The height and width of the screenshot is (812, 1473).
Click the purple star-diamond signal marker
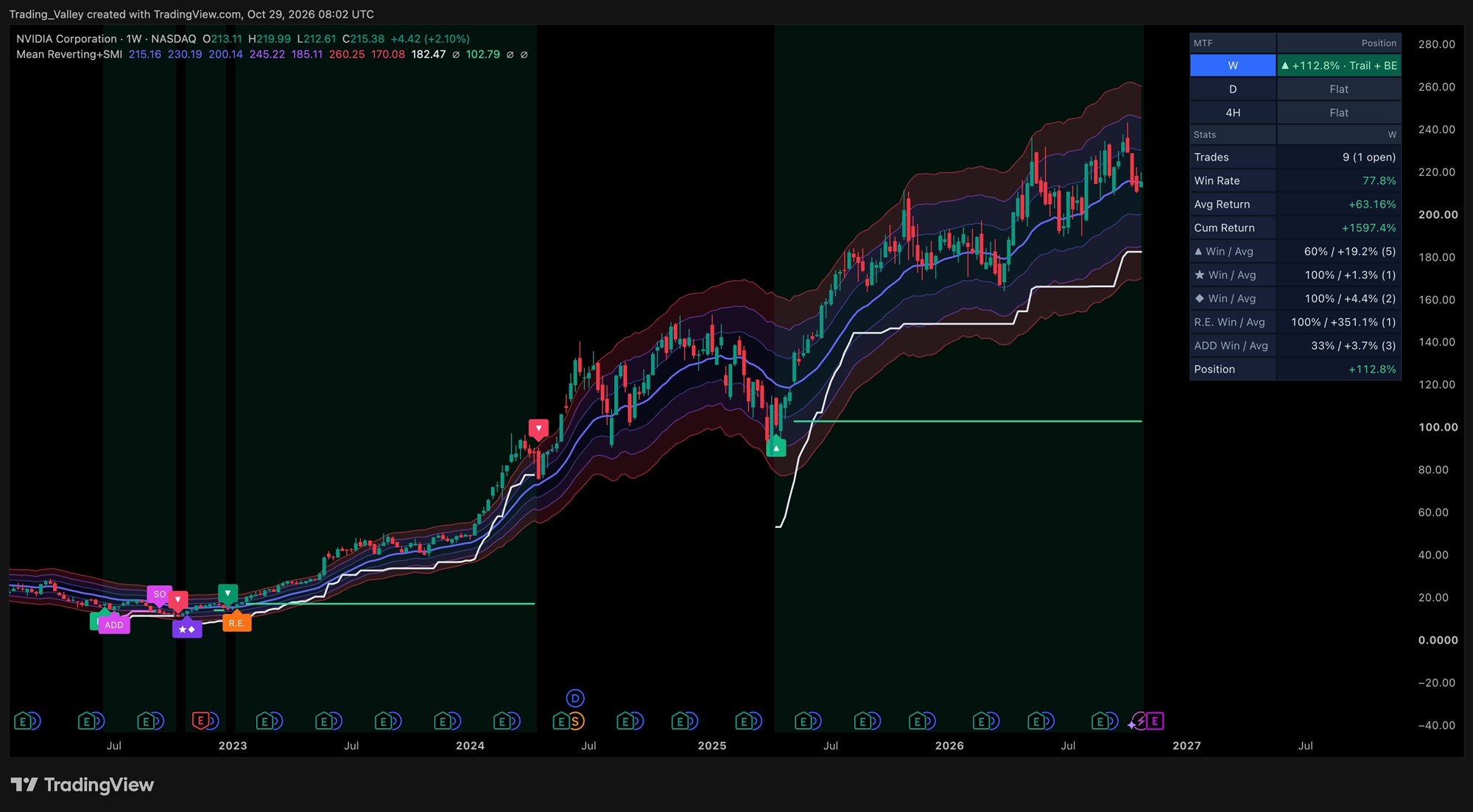point(187,629)
